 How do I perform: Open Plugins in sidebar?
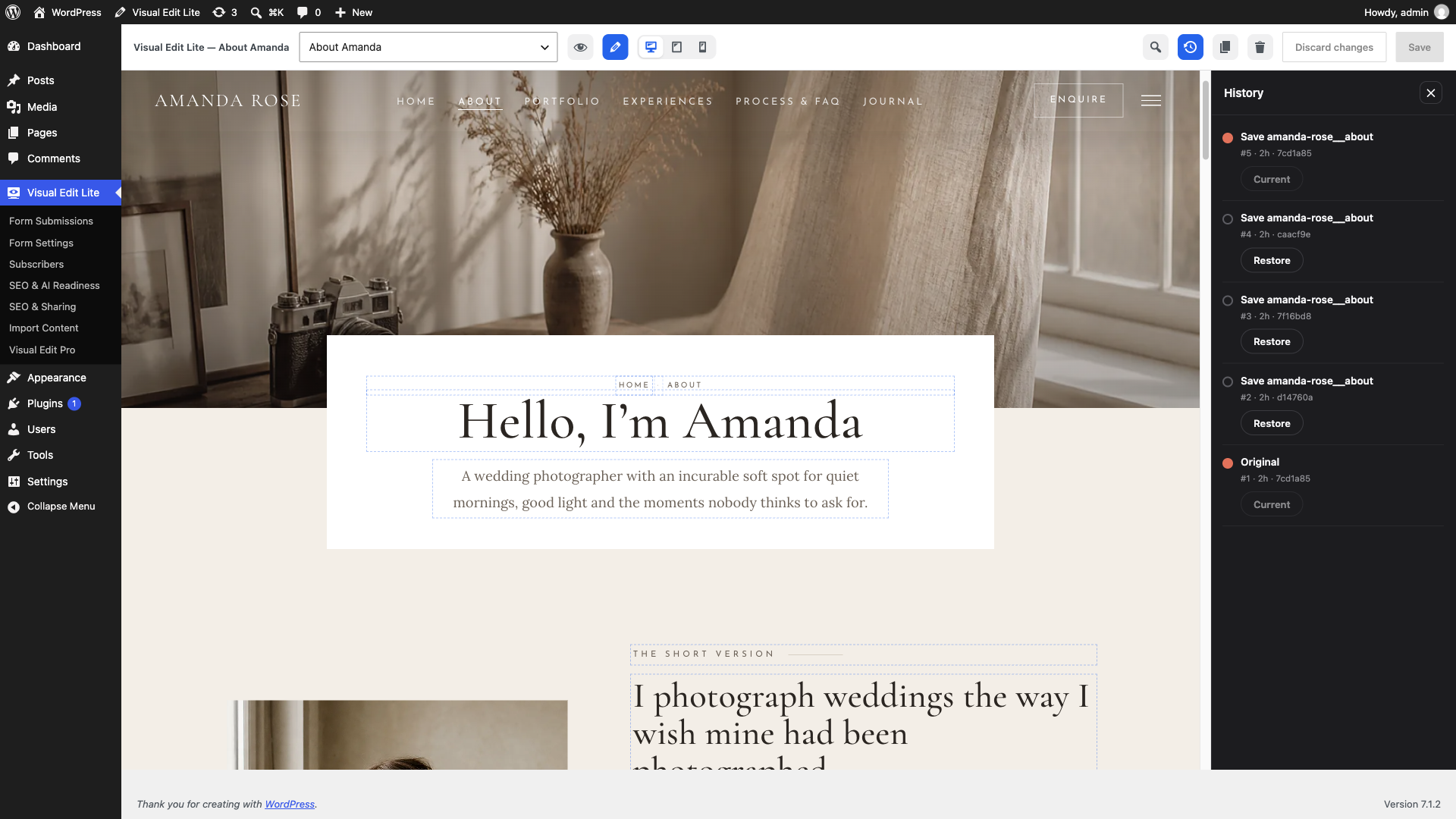[x=61, y=403]
